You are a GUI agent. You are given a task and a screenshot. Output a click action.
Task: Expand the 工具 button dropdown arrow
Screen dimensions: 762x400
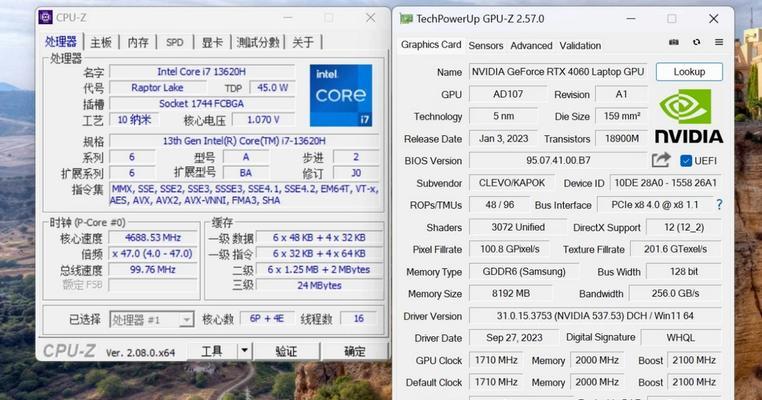[244, 350]
